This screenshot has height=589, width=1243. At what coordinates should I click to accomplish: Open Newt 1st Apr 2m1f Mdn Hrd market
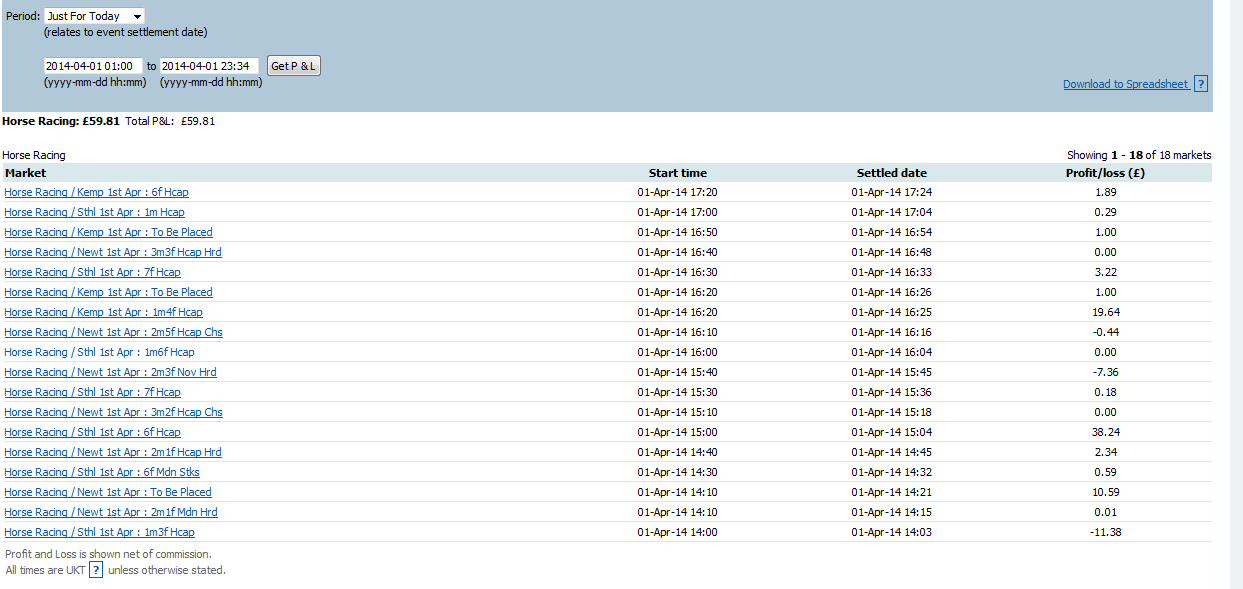pyautogui.click(x=111, y=512)
